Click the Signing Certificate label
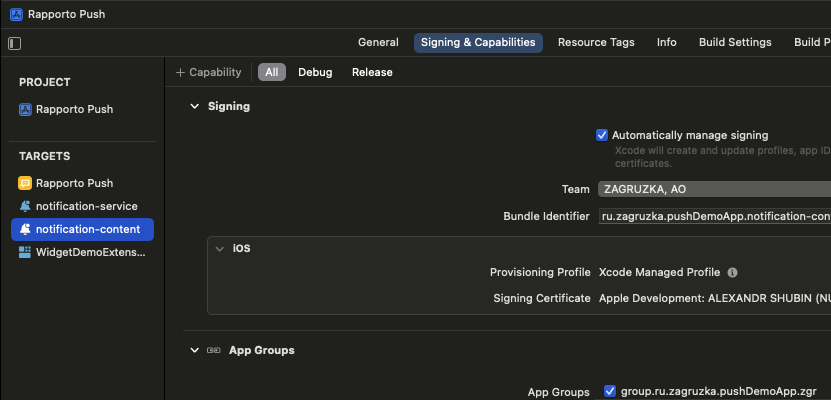 click(542, 298)
